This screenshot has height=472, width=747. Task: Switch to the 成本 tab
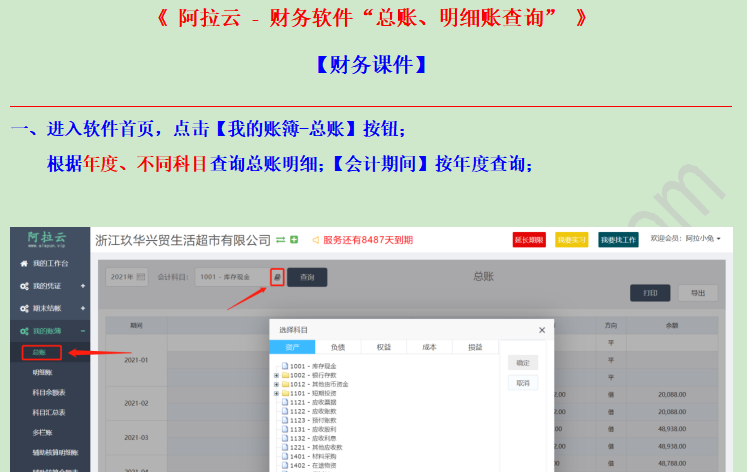[x=430, y=347]
